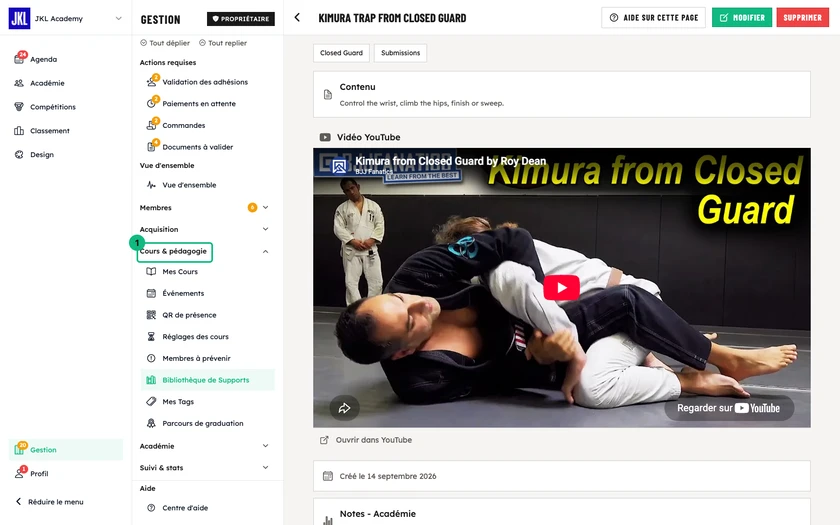Go to Parcours de graduation

[x=208, y=423]
